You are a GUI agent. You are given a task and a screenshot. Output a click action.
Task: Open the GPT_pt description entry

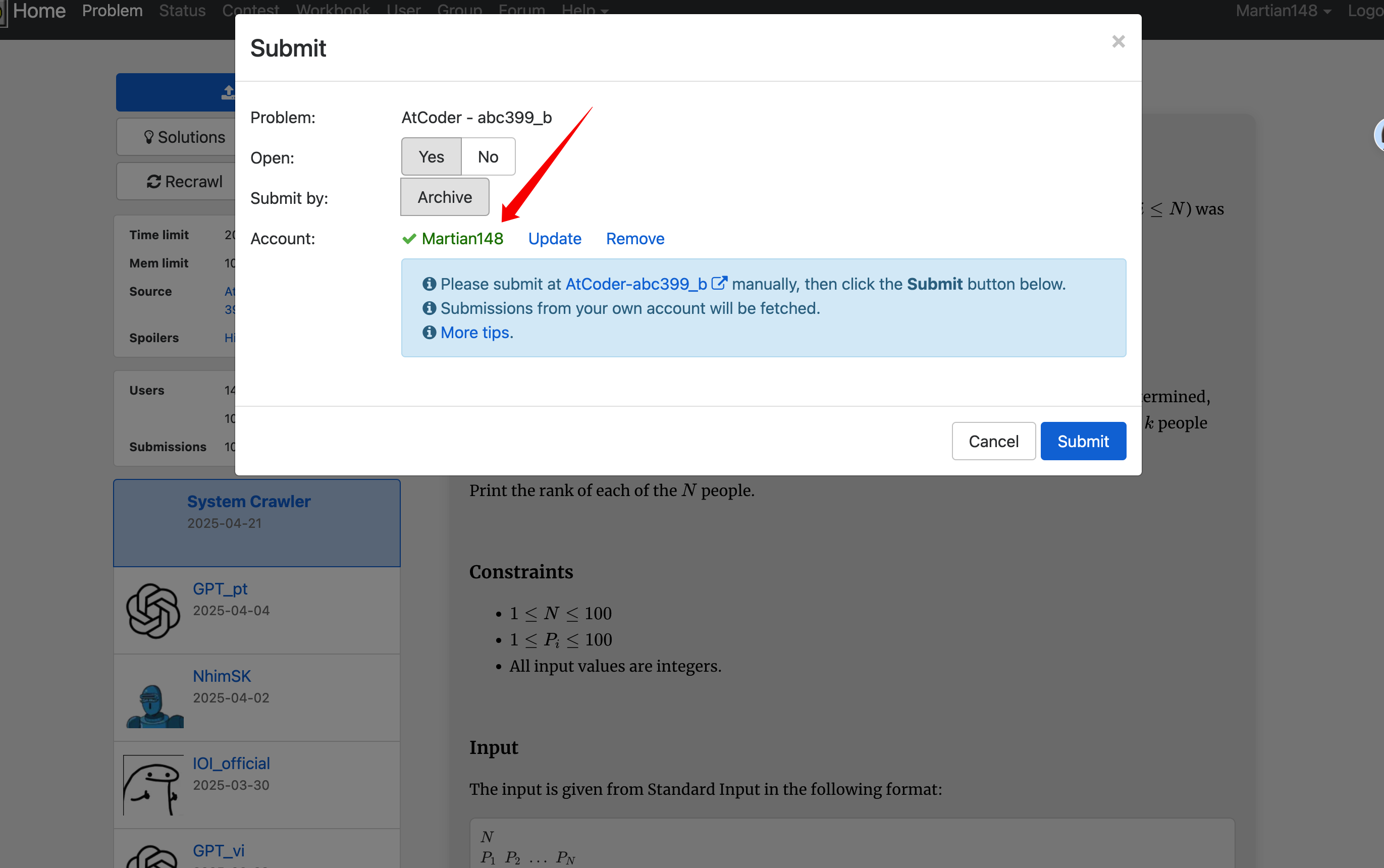click(x=256, y=610)
